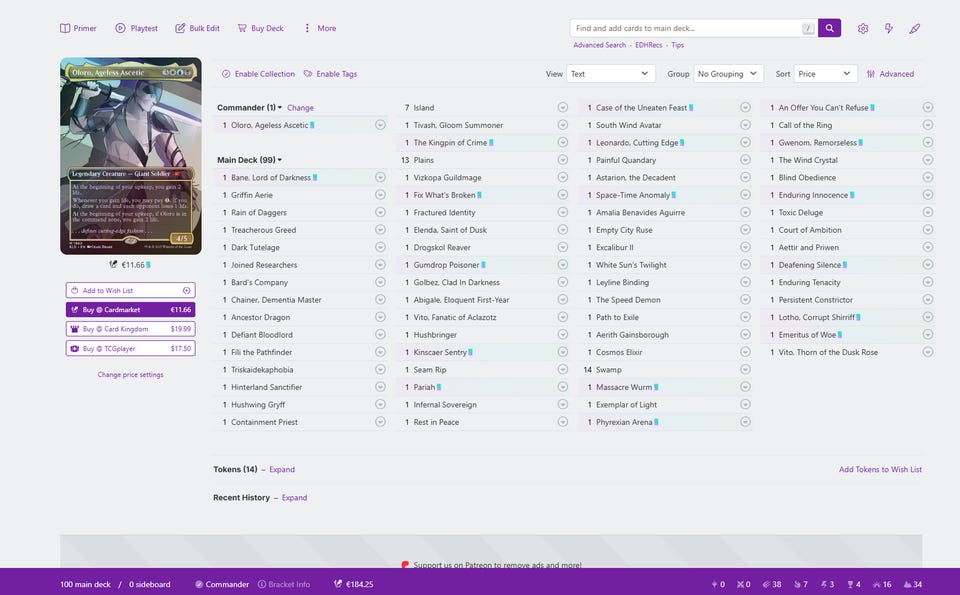Open options circle for Rest in Peace
The width and height of the screenshot is (960, 595).
pyautogui.click(x=563, y=422)
